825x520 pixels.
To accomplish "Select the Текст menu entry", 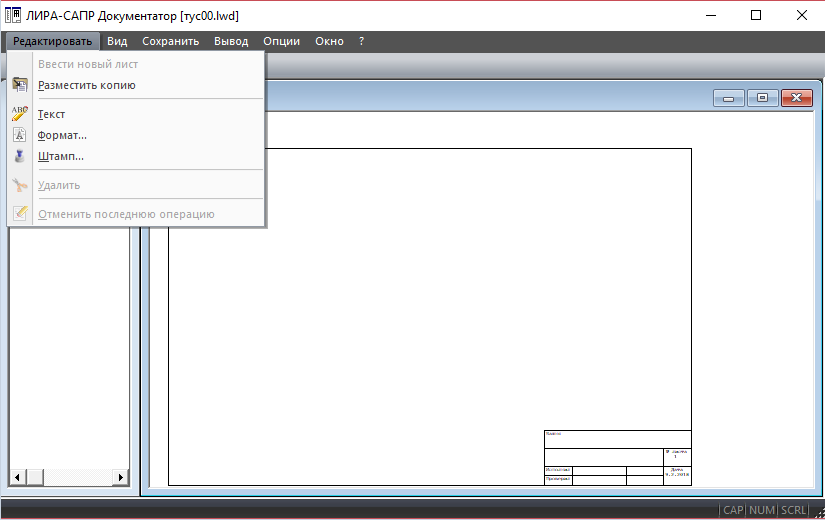I will pos(136,114).
